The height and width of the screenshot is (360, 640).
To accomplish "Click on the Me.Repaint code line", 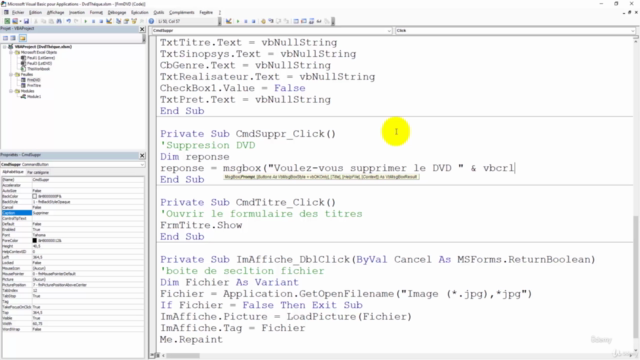I will click(191, 340).
